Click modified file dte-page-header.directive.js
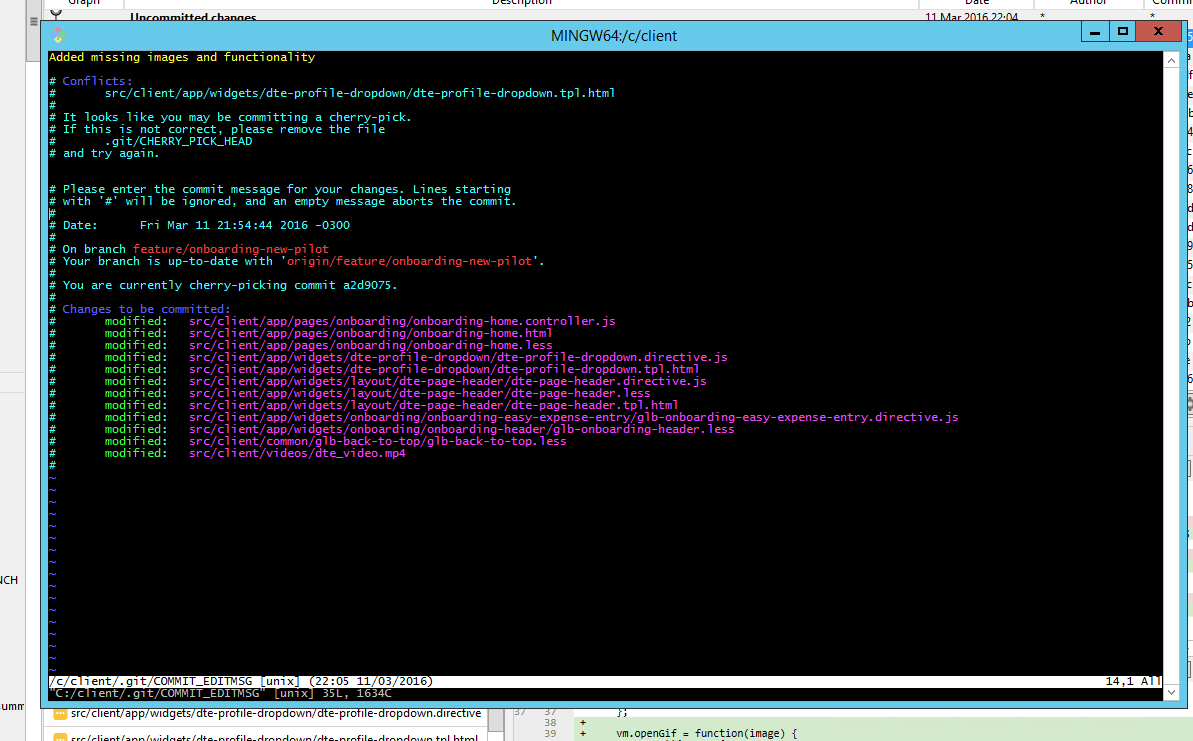 tap(448, 381)
